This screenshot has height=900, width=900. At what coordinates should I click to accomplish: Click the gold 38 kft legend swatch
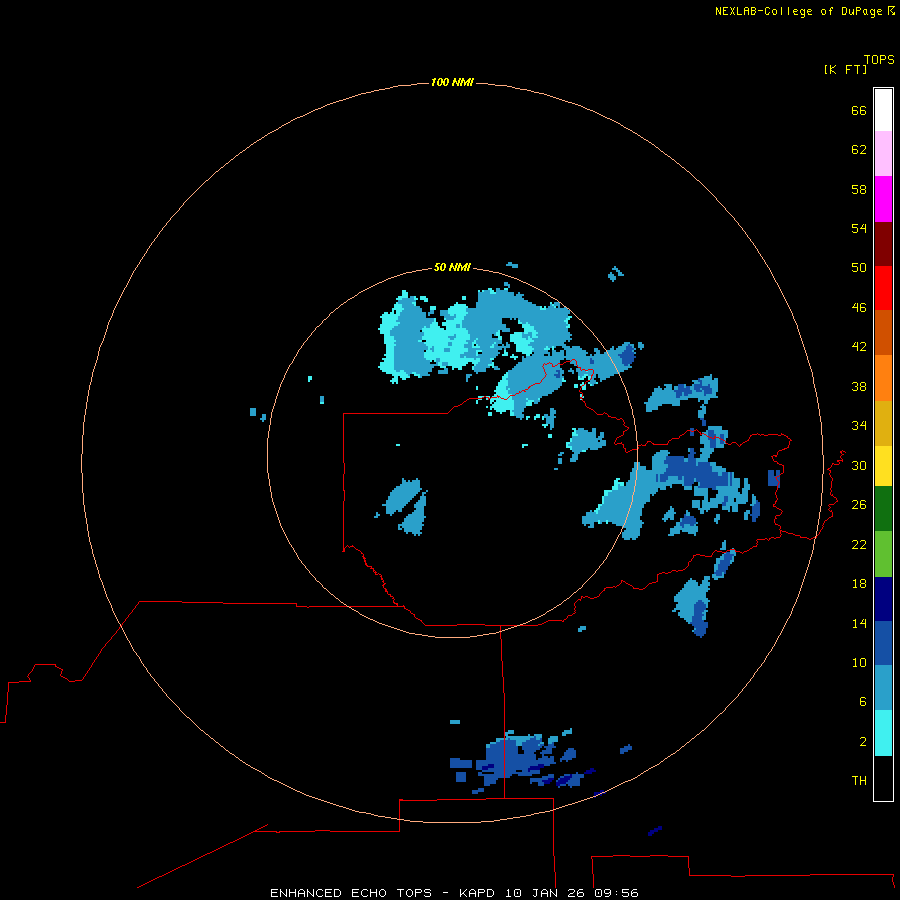883,422
